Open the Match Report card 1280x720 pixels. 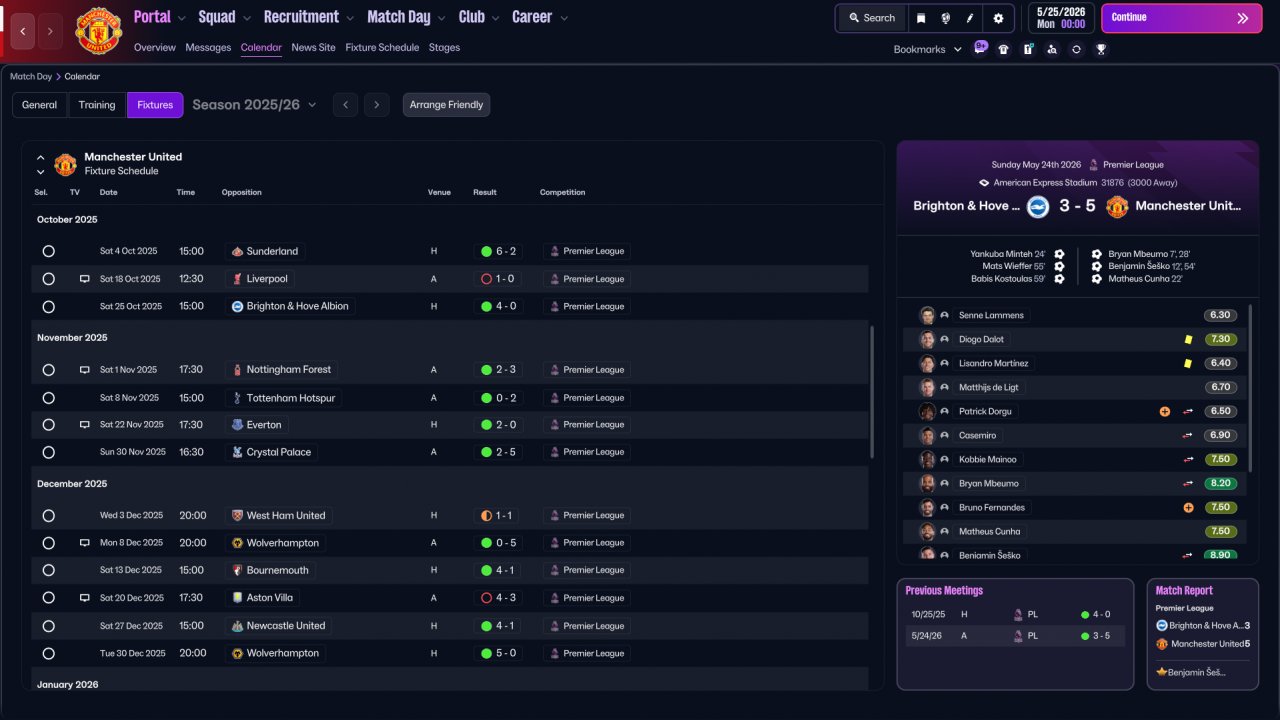1203,634
